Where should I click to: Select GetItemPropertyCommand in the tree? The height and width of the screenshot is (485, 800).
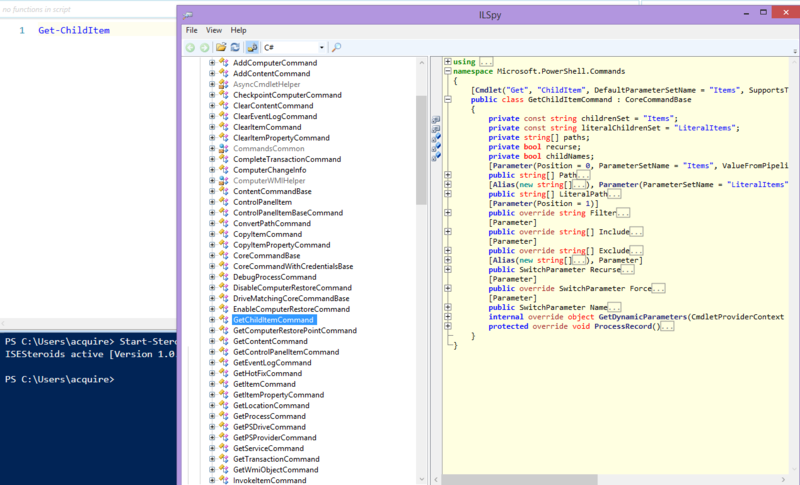[x=279, y=395]
